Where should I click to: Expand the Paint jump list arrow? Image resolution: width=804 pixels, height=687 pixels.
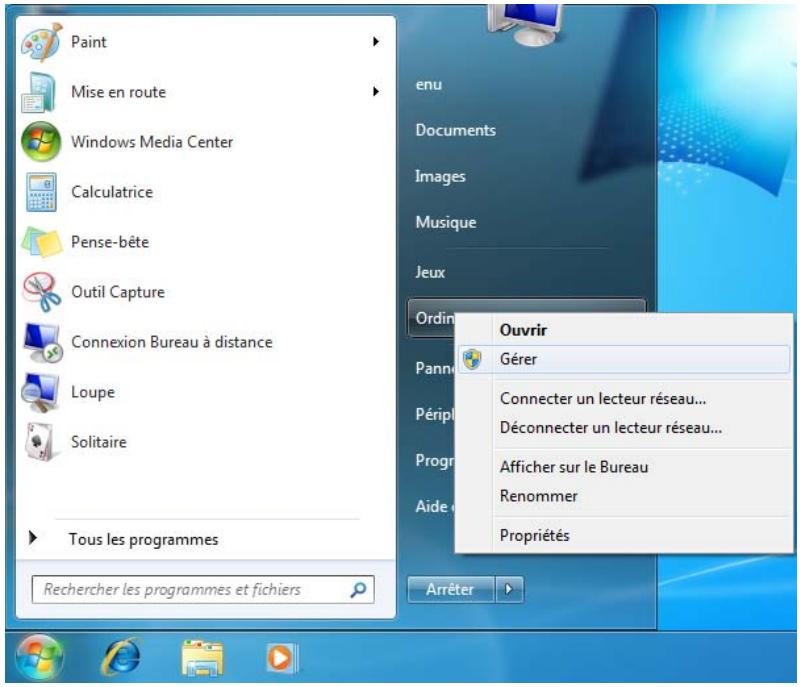pos(376,42)
